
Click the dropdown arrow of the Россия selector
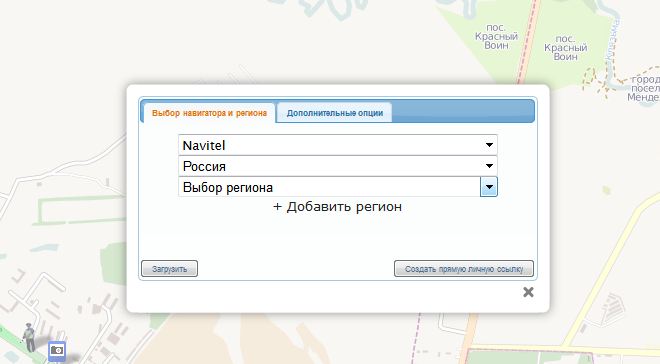[x=489, y=166]
